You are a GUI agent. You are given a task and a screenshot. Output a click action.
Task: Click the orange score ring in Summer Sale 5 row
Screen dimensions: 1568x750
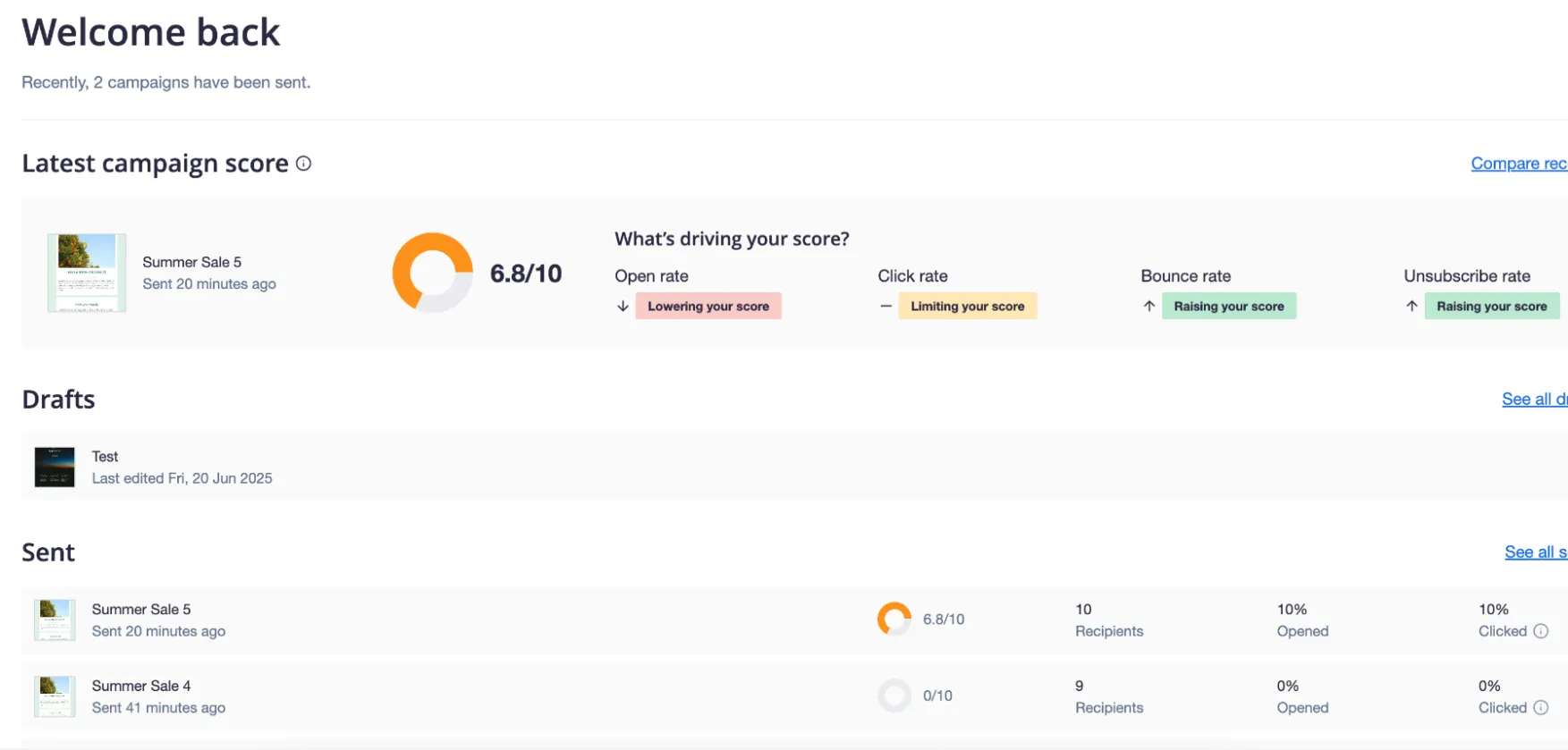pyautogui.click(x=894, y=619)
